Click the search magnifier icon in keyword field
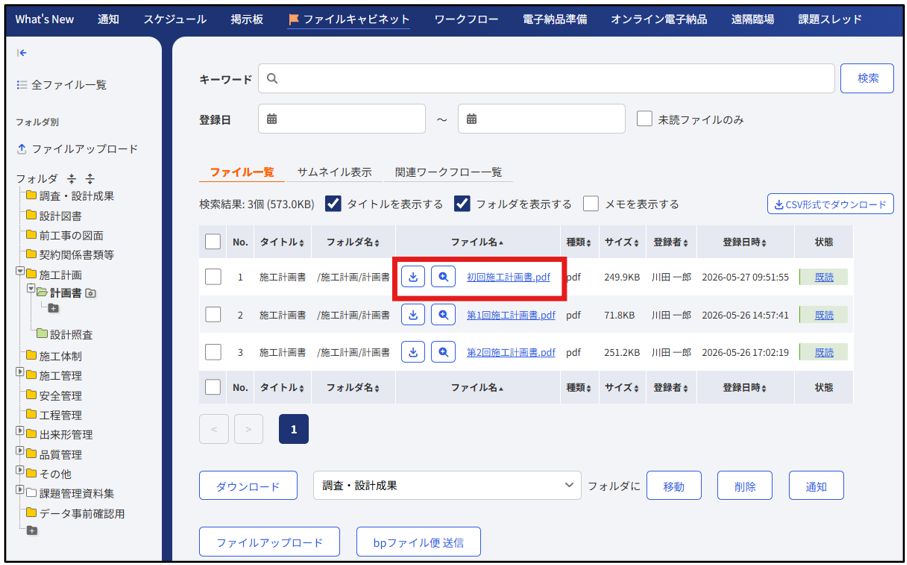The image size is (907, 565). point(272,79)
